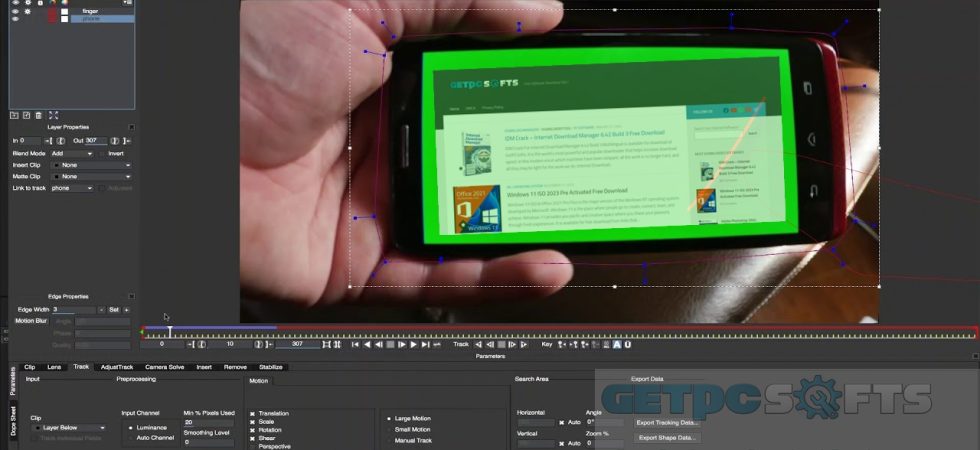Toggle the Translation motion checkbox
Viewport: 980px width, 450px height.
pyautogui.click(x=252, y=413)
